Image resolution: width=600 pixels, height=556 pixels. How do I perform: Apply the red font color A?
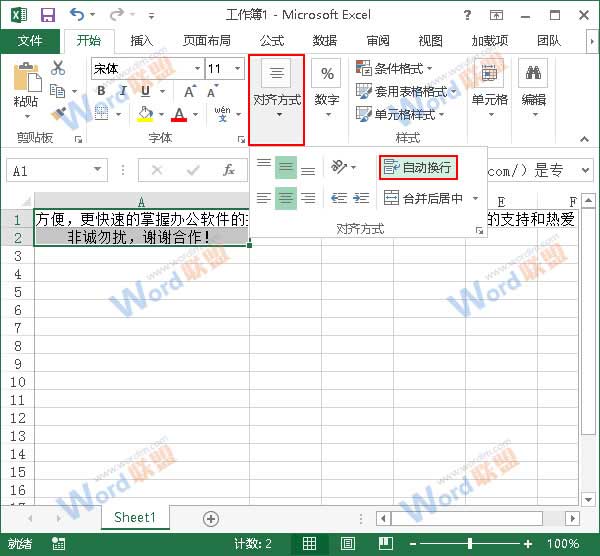pos(179,114)
